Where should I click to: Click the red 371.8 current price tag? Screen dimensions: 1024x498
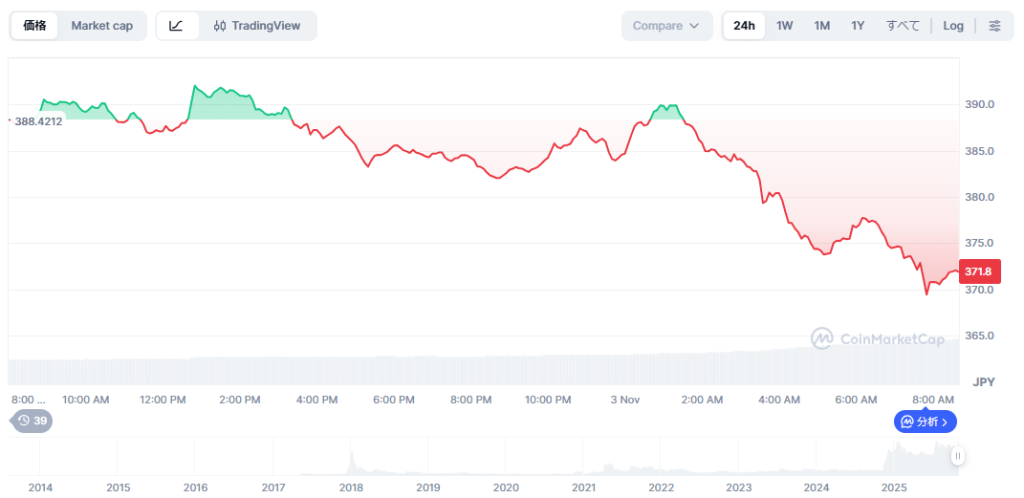pos(976,271)
